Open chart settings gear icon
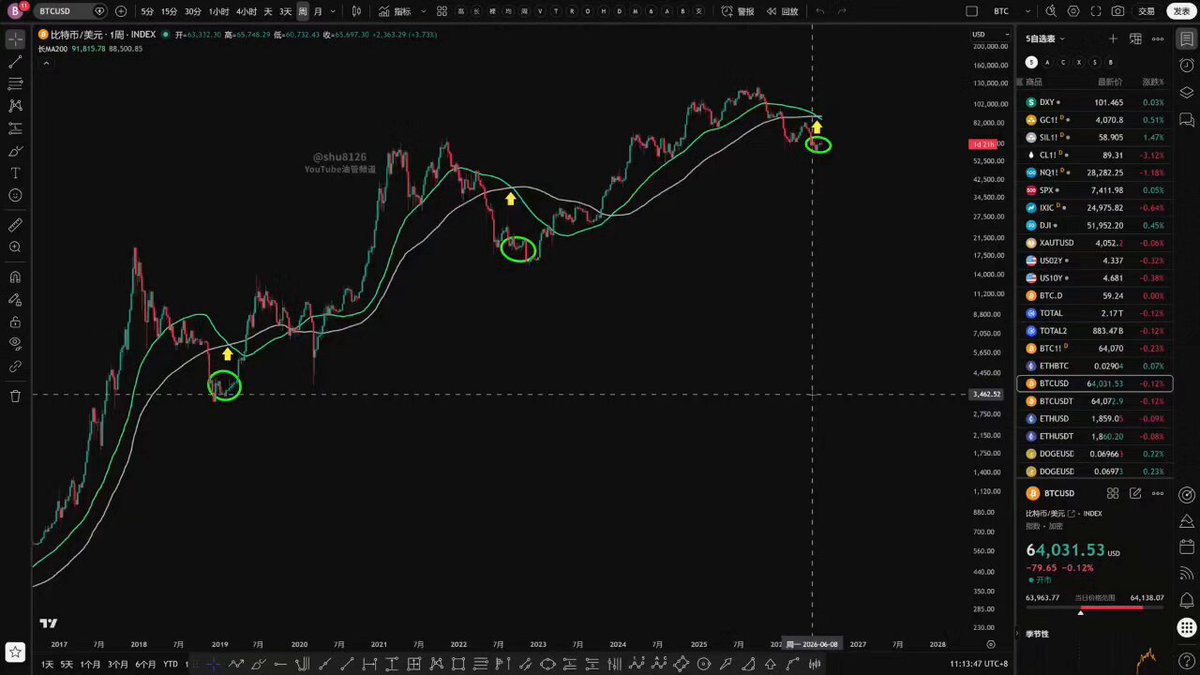Image resolution: width=1200 pixels, height=675 pixels. [1073, 11]
